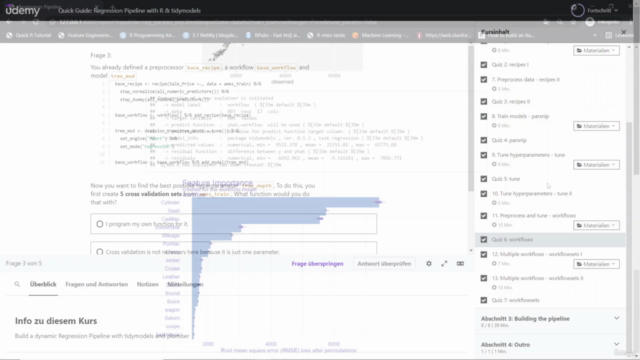Click the bookmark star icon
The image size is (640, 360).
tap(573, 22)
